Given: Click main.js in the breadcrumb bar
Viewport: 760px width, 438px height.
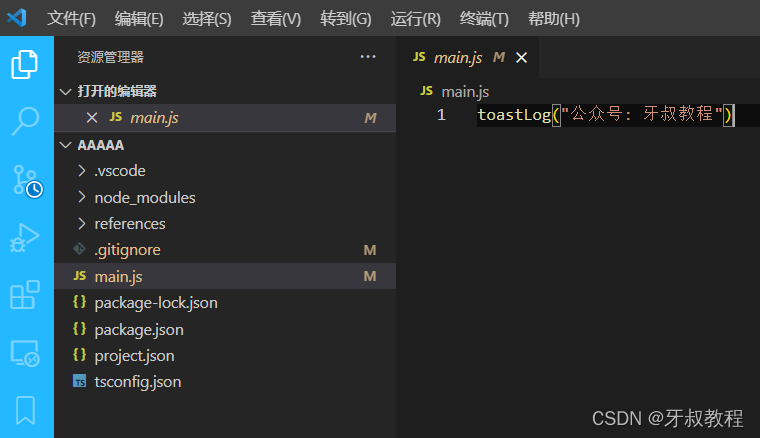Looking at the screenshot, I should point(465,92).
